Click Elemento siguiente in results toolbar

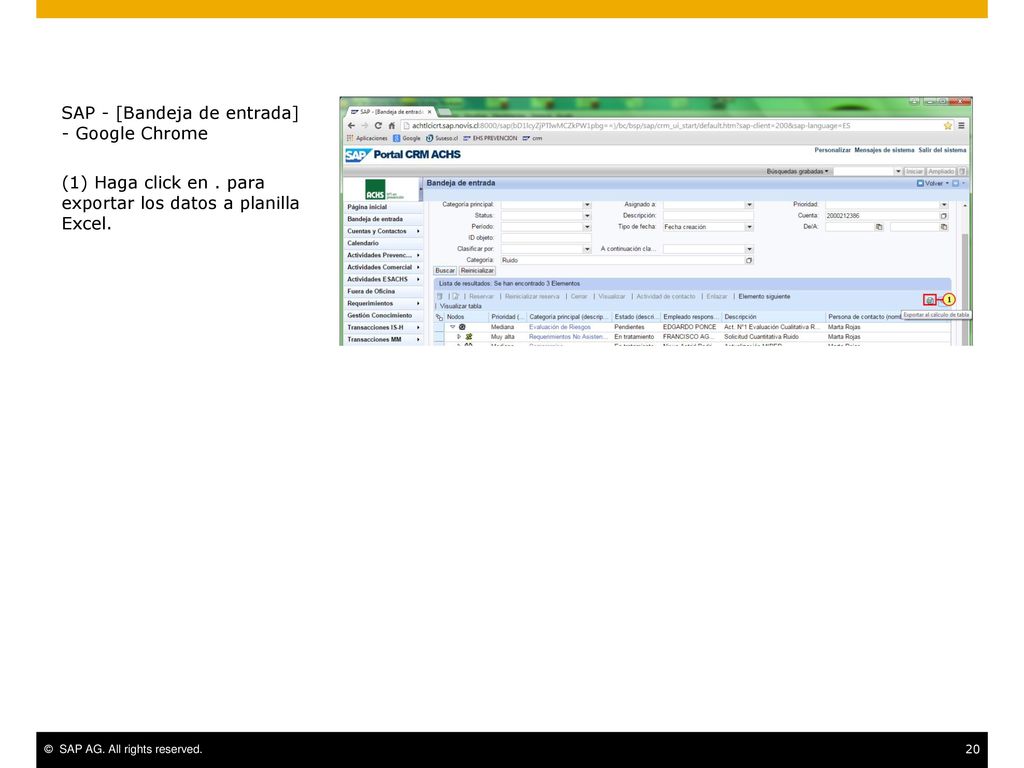click(x=764, y=296)
